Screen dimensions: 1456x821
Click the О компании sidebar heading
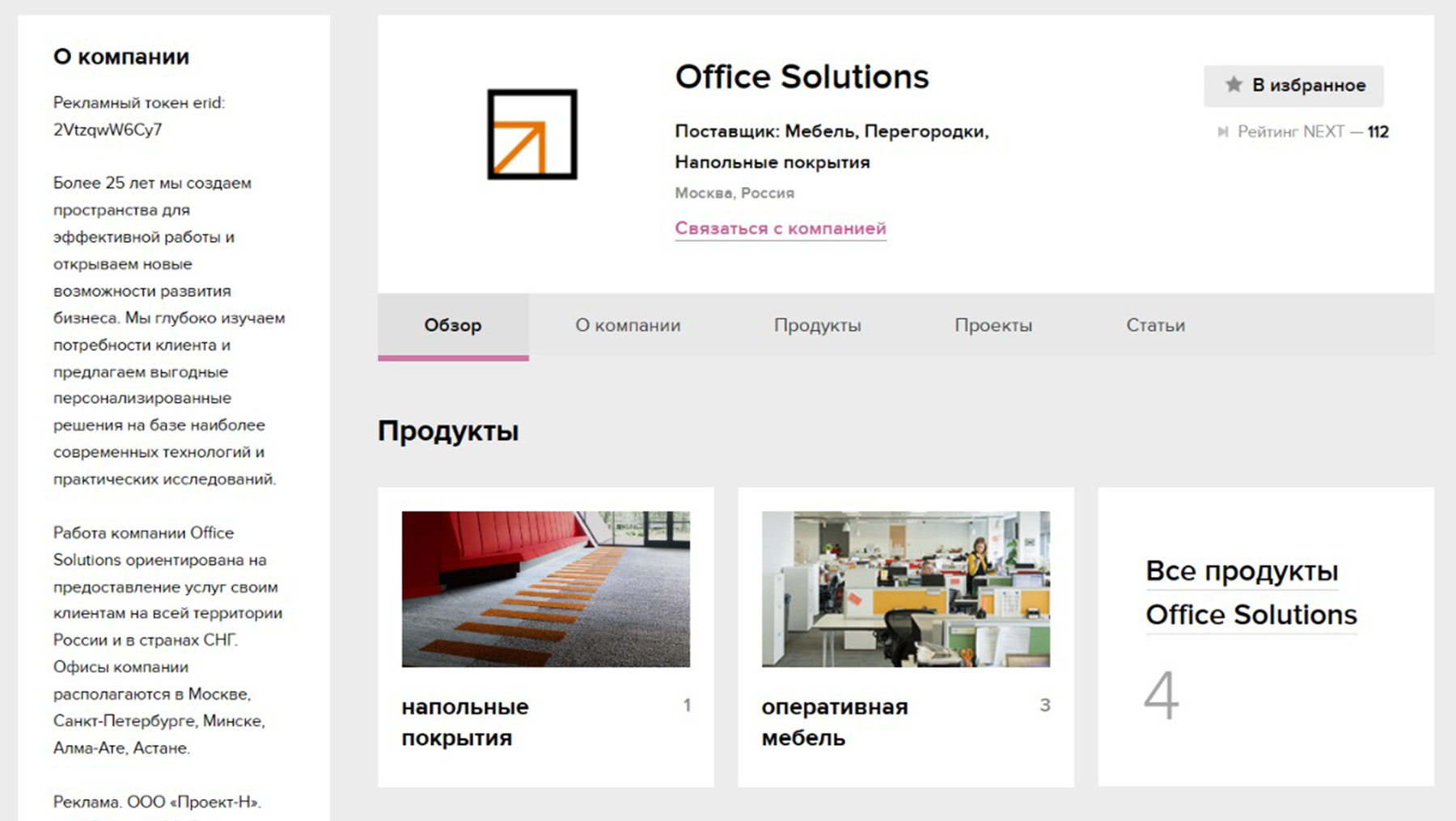121,57
